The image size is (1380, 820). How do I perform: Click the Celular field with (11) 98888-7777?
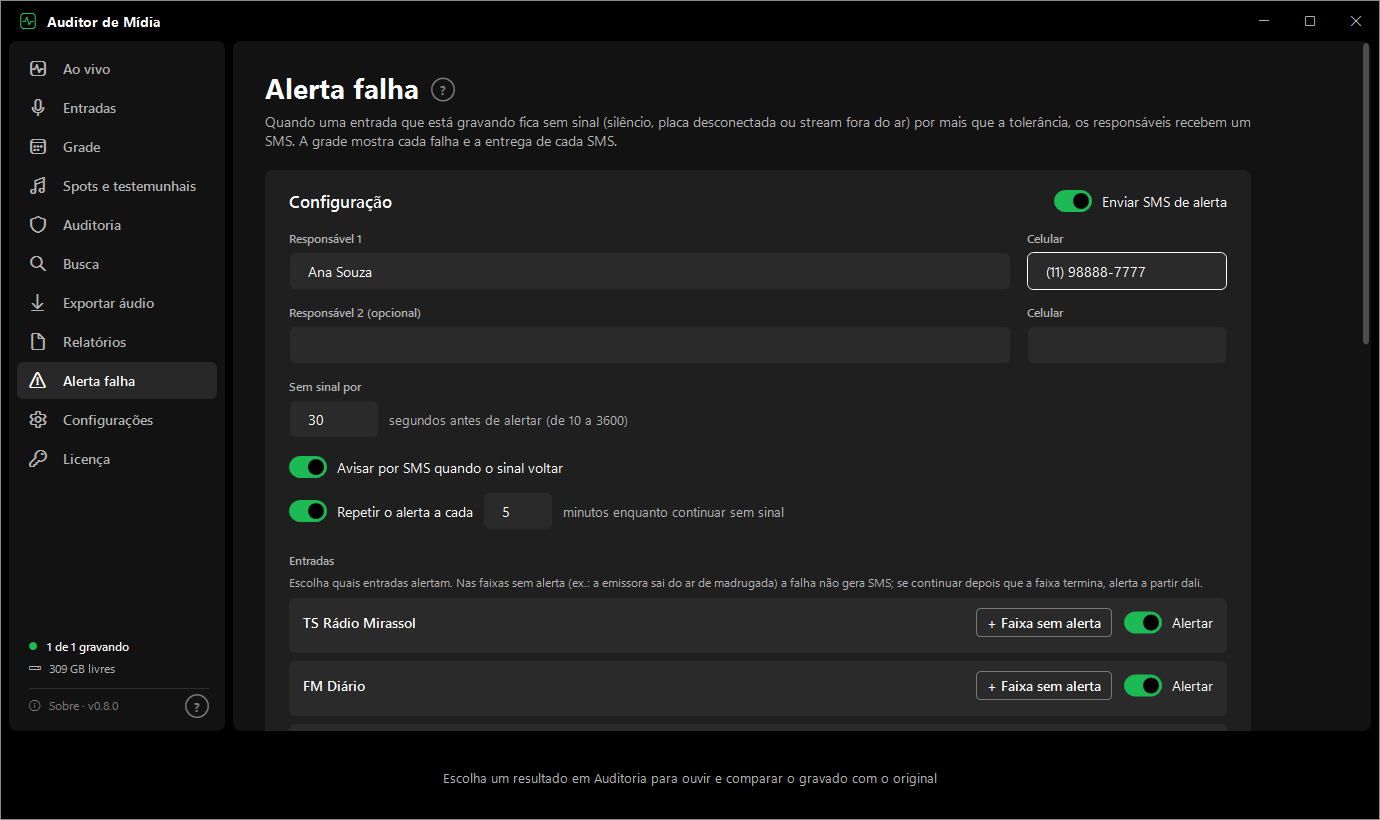tap(1127, 272)
